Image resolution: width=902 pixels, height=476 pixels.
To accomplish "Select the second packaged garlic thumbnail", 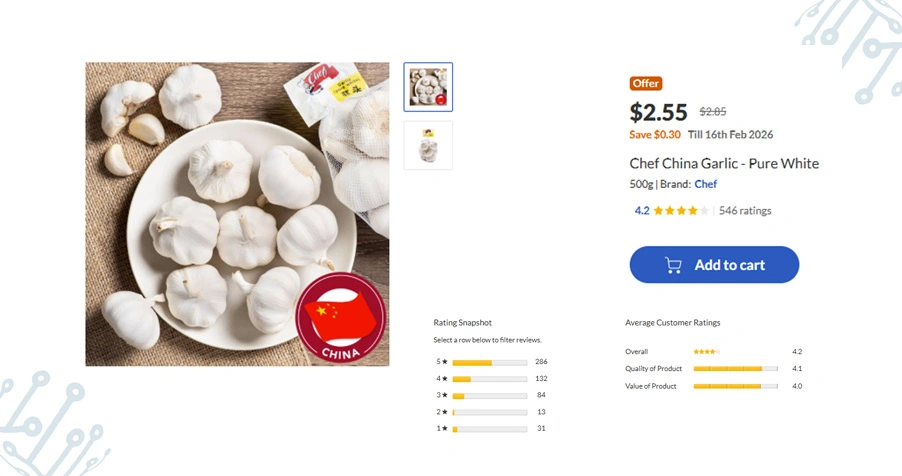I will click(x=428, y=145).
